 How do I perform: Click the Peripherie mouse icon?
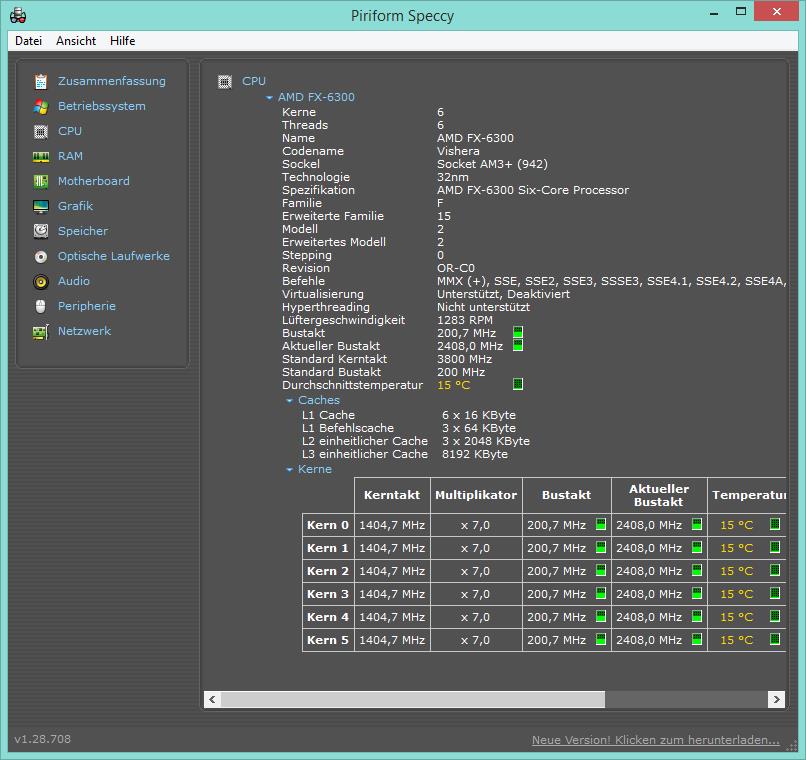click(x=41, y=306)
